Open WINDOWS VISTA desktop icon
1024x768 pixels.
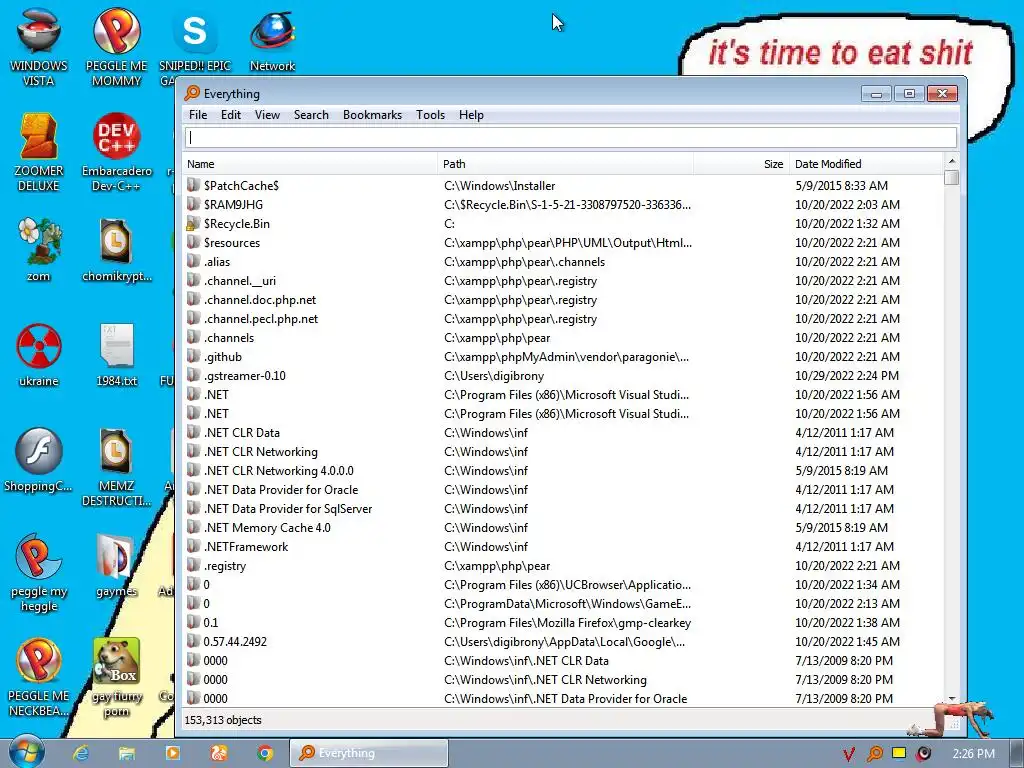click(x=39, y=46)
